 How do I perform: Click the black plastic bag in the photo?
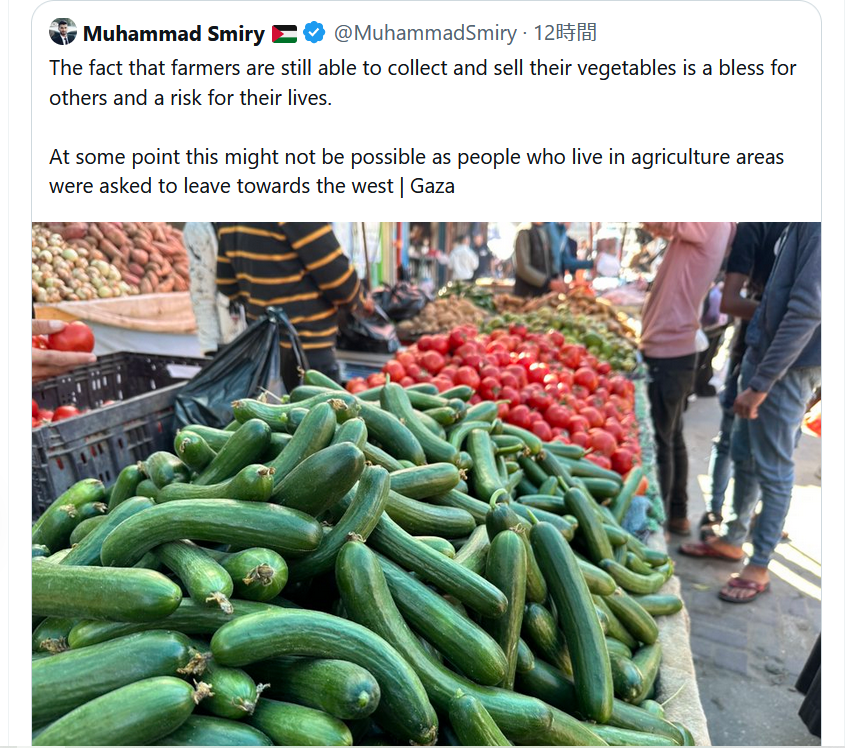[235, 370]
